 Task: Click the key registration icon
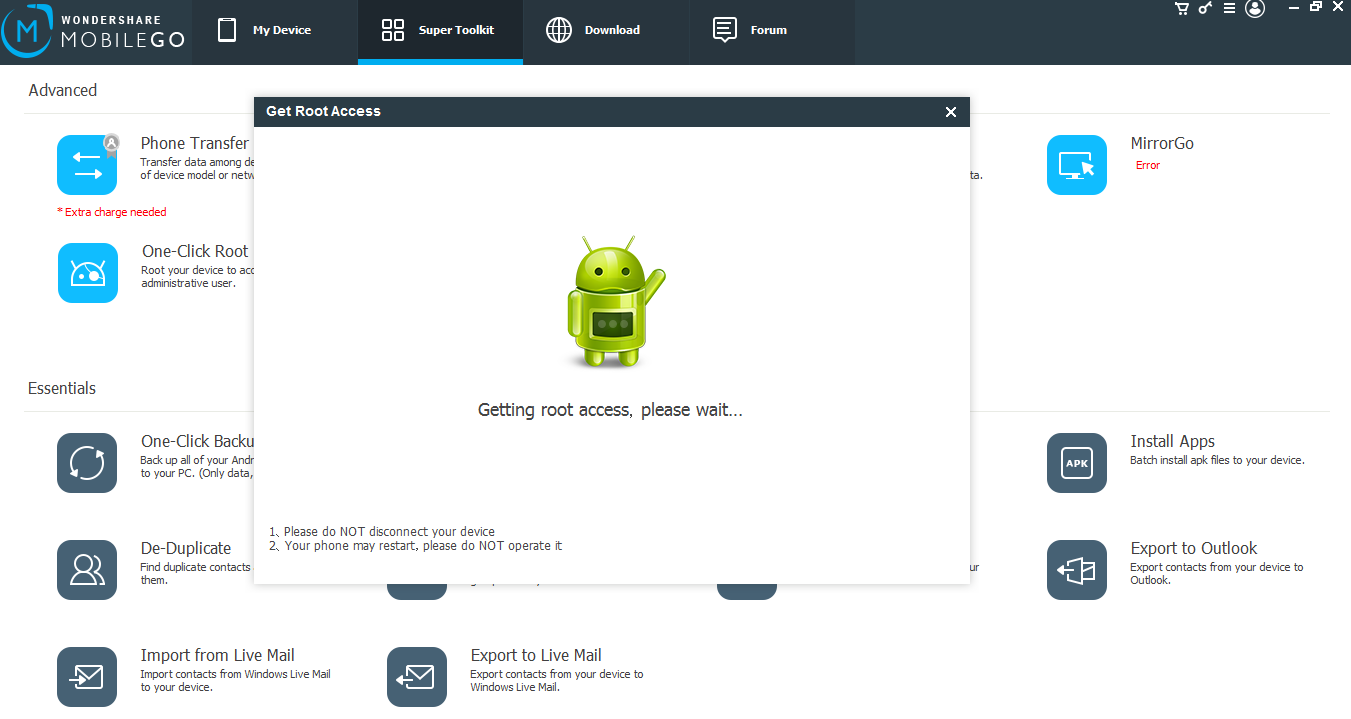point(1206,8)
